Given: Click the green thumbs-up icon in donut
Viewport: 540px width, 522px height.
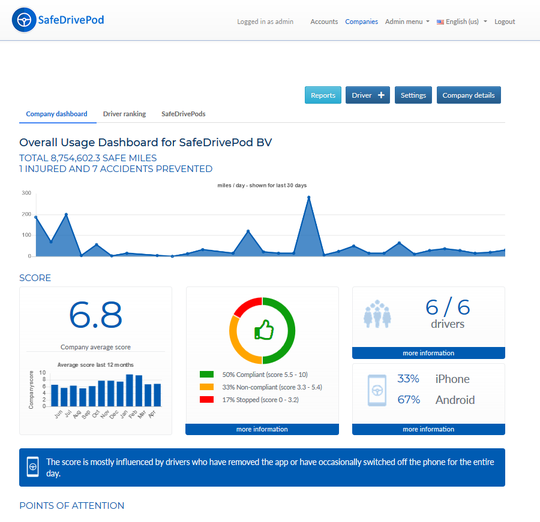Looking at the screenshot, I should [263, 330].
